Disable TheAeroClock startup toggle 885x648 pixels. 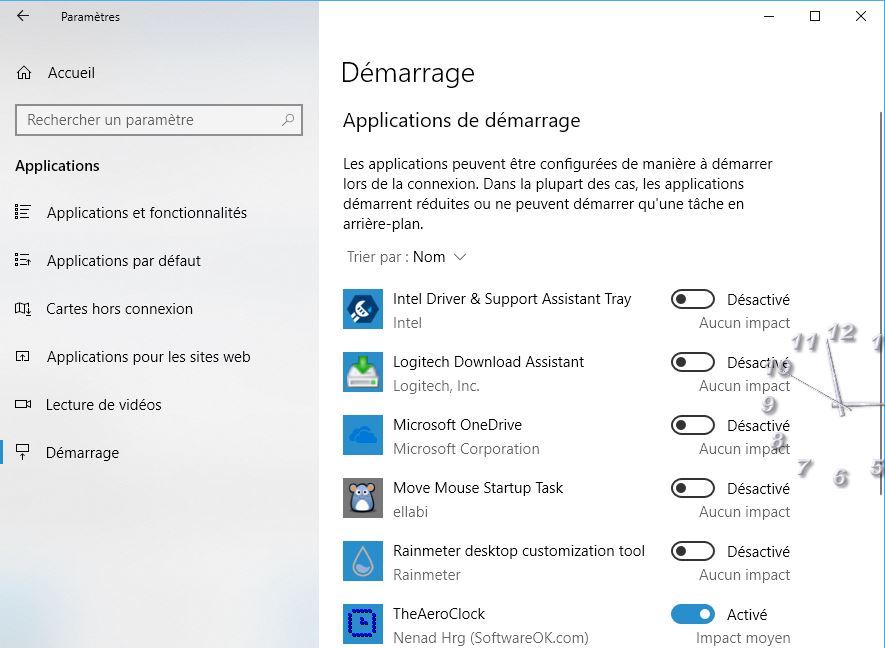click(x=693, y=614)
